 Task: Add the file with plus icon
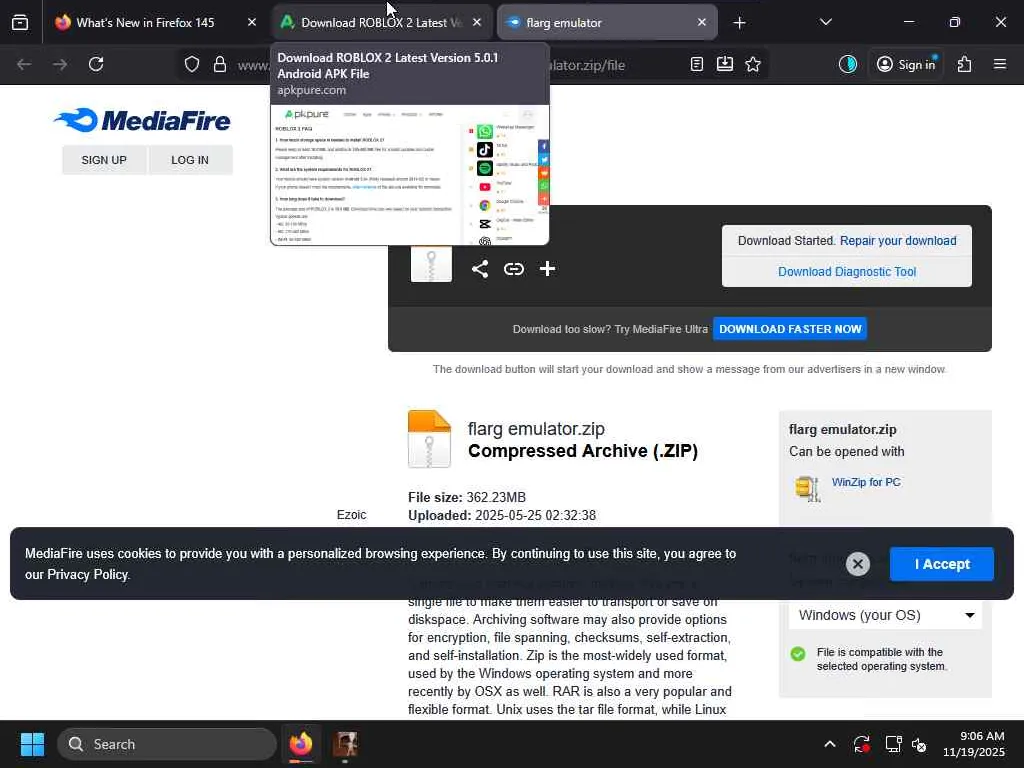click(x=547, y=268)
